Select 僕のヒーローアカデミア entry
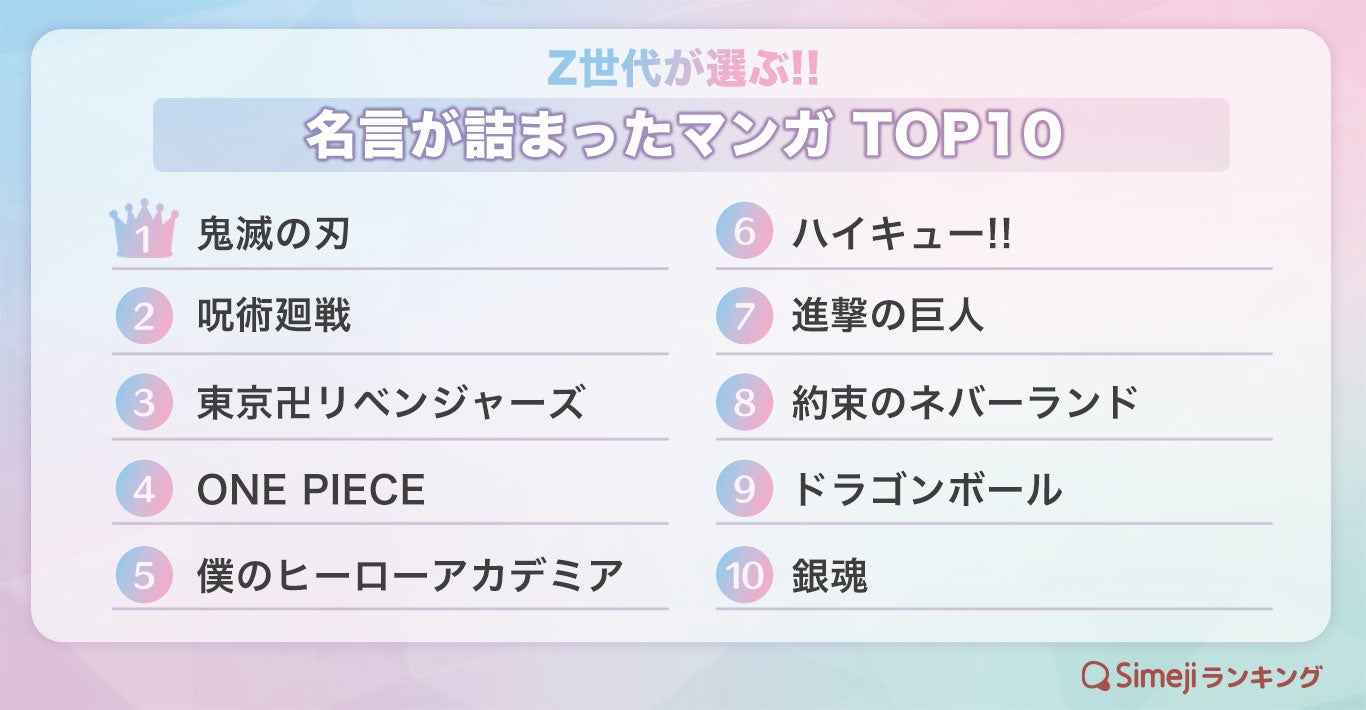1366x710 pixels. pos(410,576)
